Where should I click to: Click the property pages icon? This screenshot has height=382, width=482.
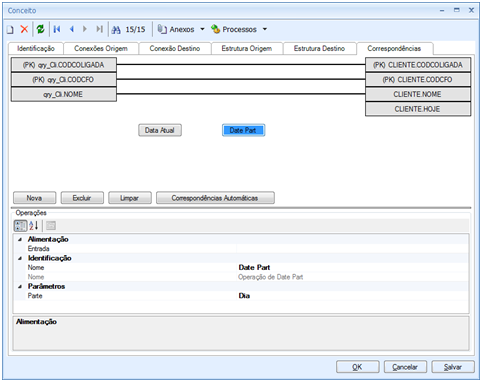tap(51, 226)
